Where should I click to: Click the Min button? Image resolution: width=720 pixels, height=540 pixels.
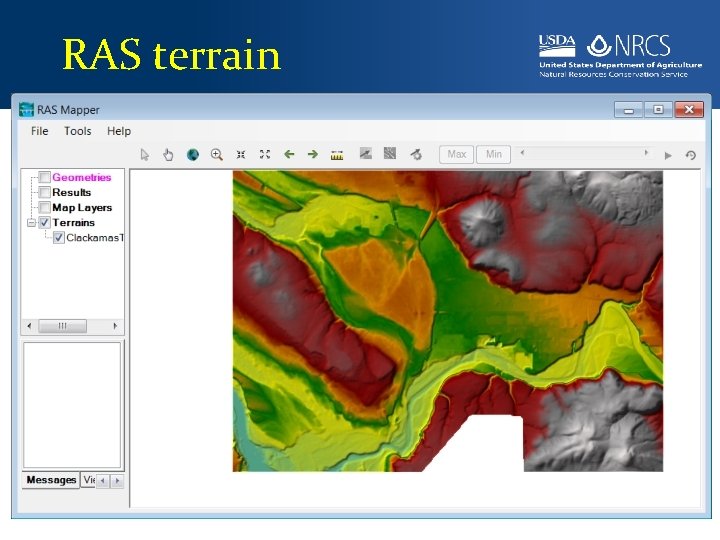point(494,154)
